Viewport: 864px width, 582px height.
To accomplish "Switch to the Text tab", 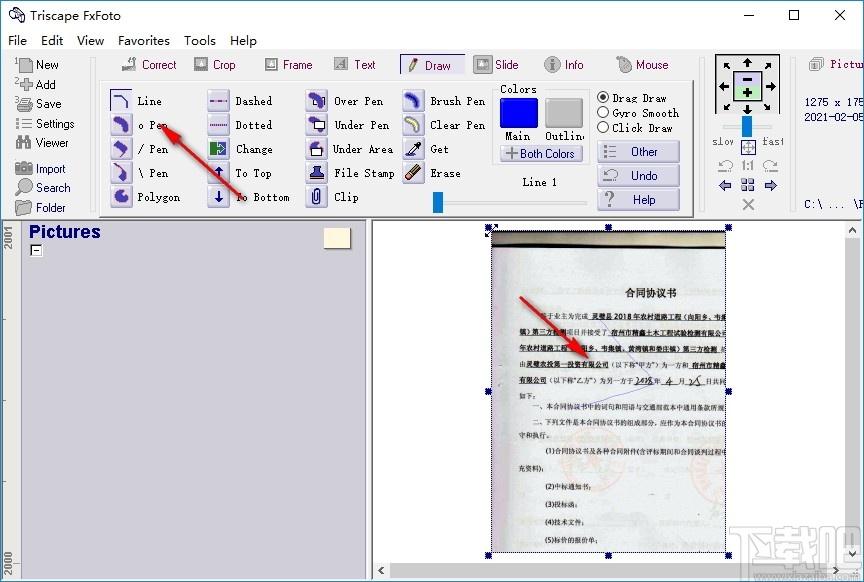I will click(355, 65).
